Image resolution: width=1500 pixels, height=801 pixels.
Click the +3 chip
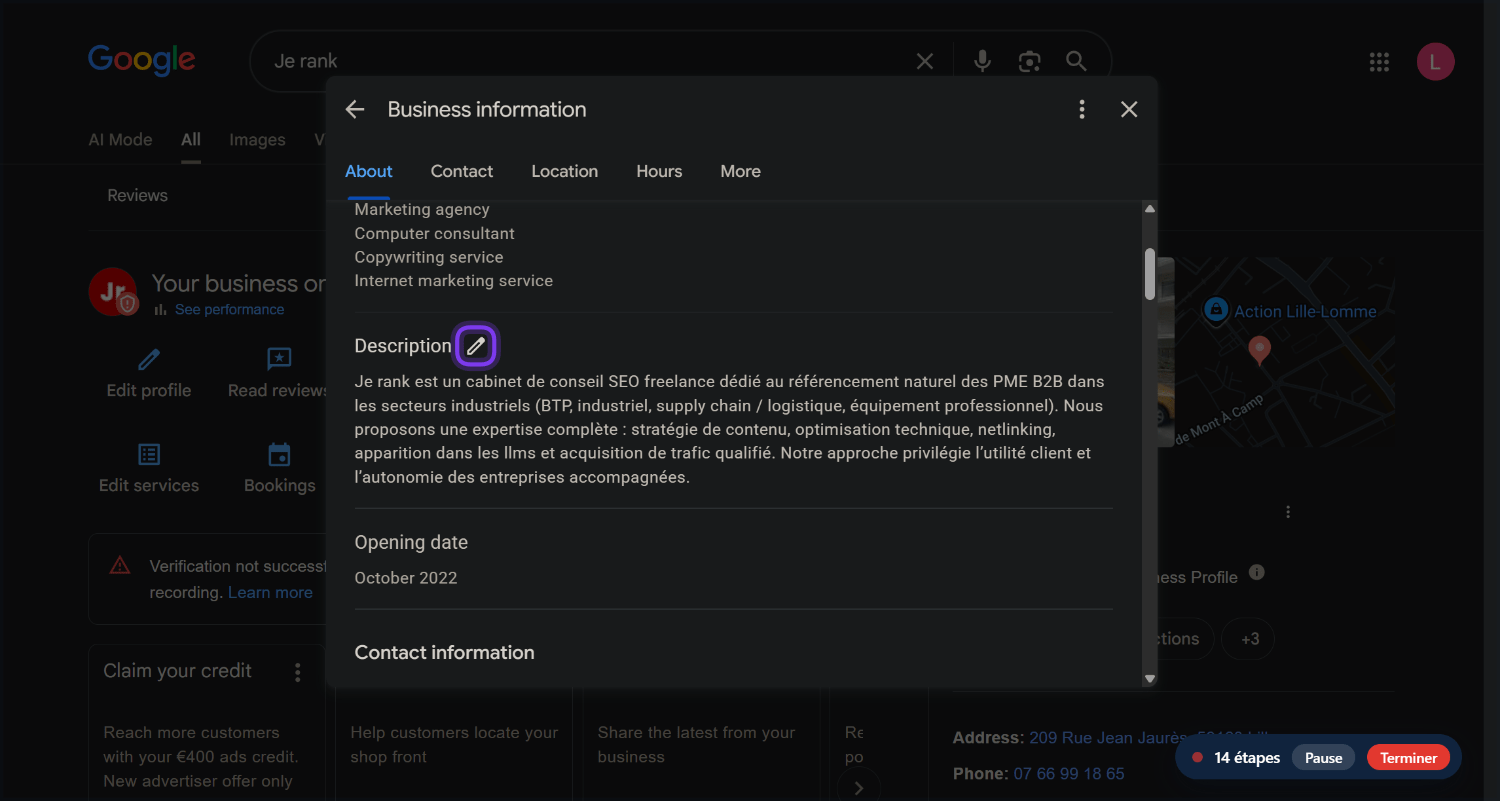click(x=1250, y=639)
